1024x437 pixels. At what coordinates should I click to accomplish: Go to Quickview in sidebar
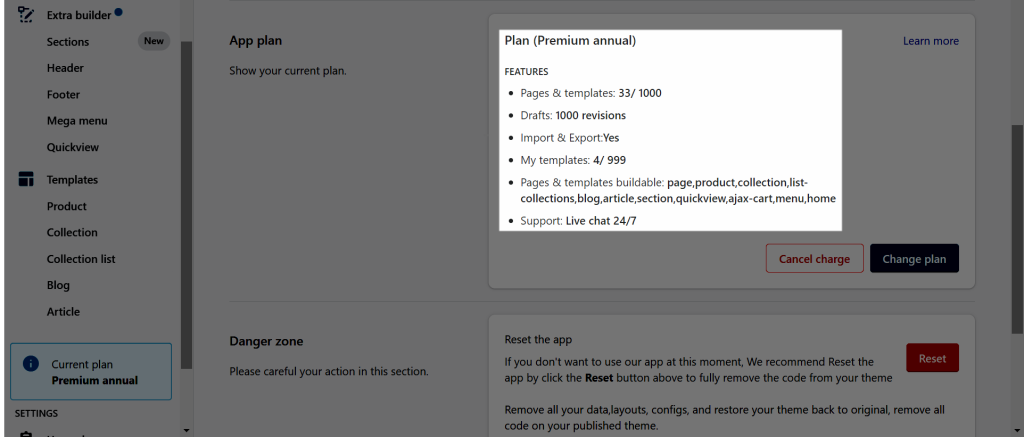click(73, 147)
